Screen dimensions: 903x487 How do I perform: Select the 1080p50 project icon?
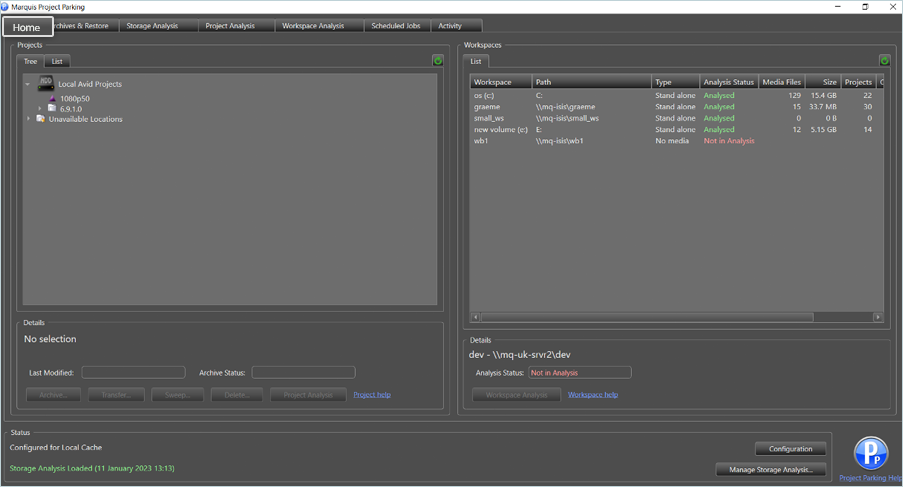tap(52, 99)
